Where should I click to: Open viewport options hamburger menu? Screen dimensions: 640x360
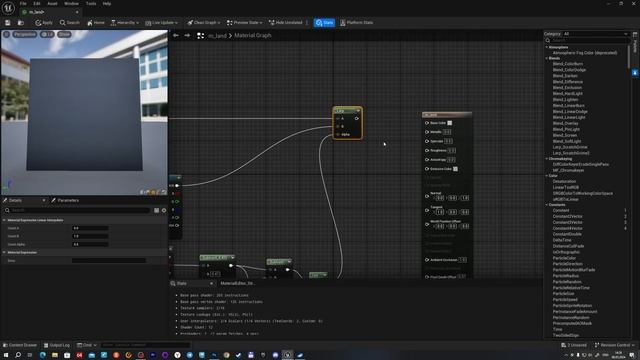coord(7,35)
